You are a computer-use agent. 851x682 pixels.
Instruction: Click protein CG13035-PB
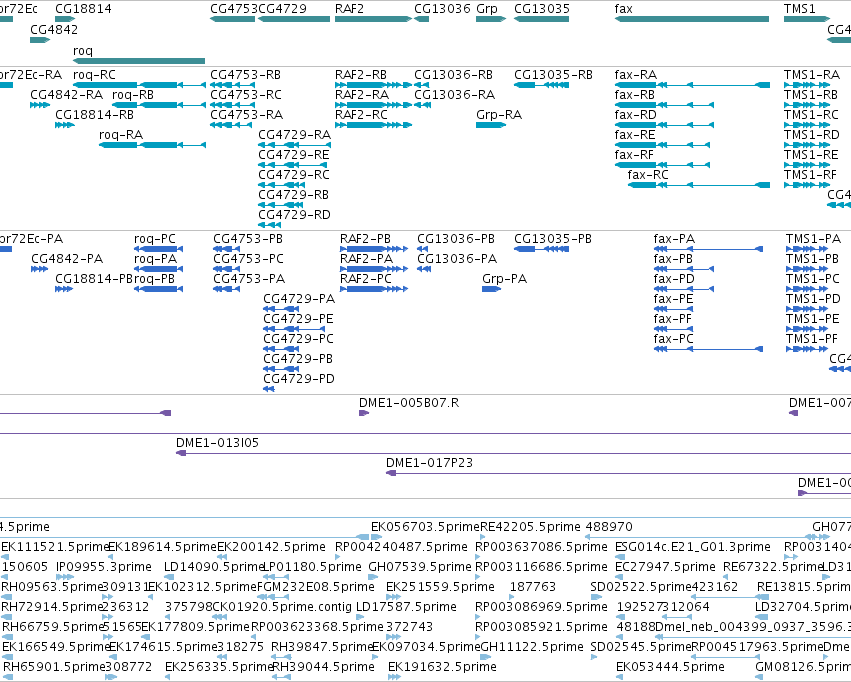click(542, 249)
